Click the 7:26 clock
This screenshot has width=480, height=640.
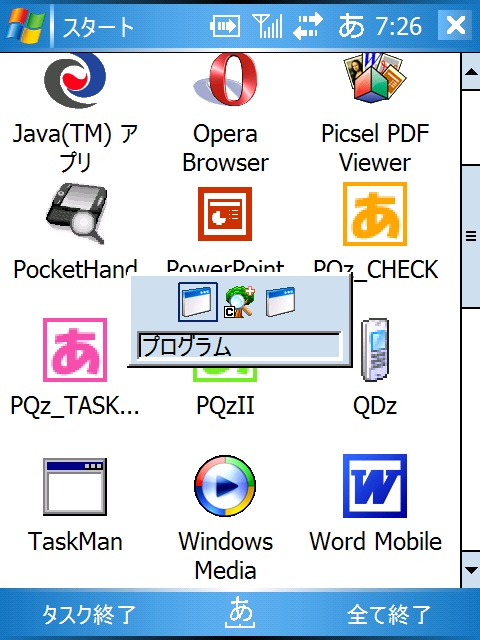point(399,27)
